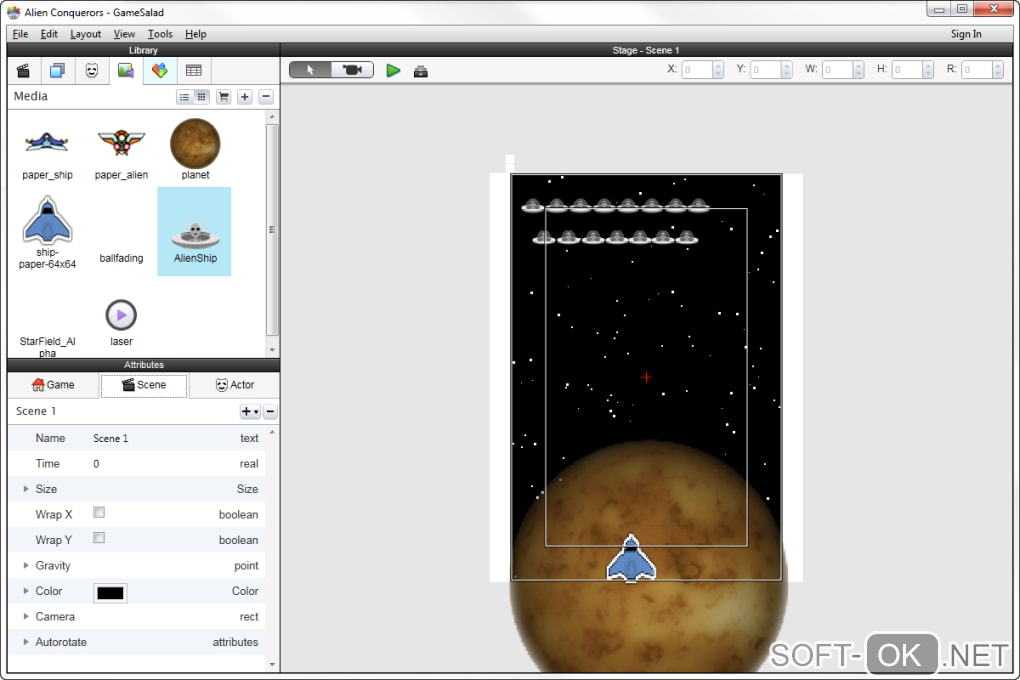Select the paper_ship image
The image size is (1020, 680).
point(47,150)
